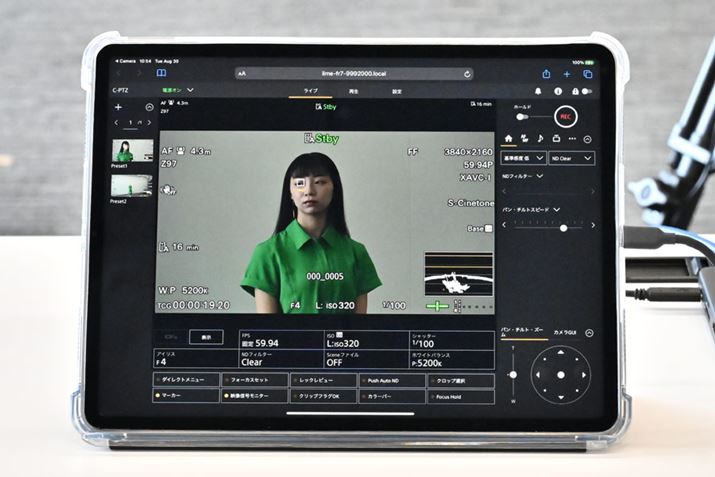715x477 pixels.
Task: Add a new preset with plus icon
Action: pyautogui.click(x=118, y=107)
